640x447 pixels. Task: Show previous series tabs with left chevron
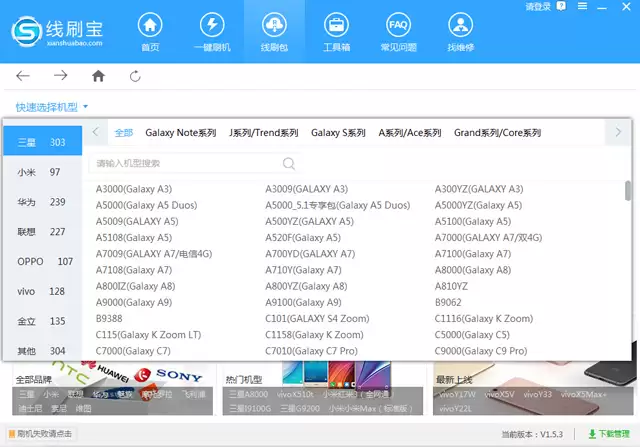point(96,132)
